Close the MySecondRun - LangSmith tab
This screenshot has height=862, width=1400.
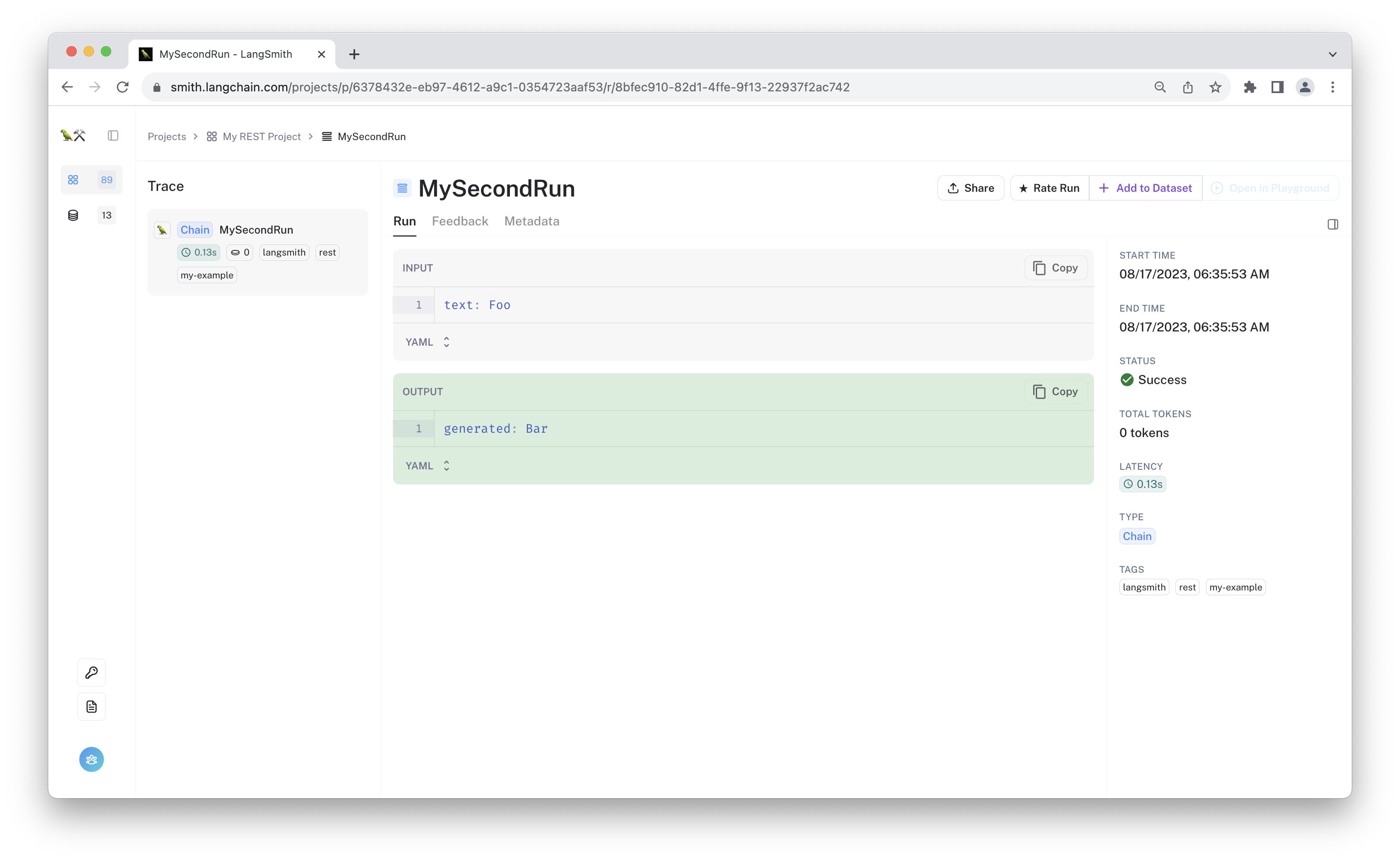pos(322,54)
